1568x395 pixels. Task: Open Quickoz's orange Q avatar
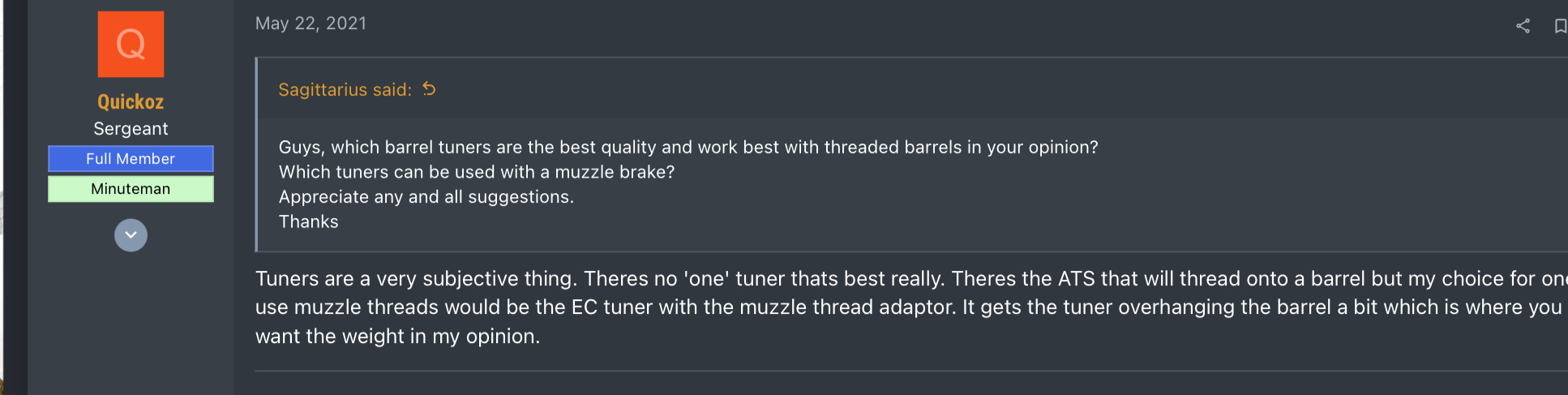131,44
